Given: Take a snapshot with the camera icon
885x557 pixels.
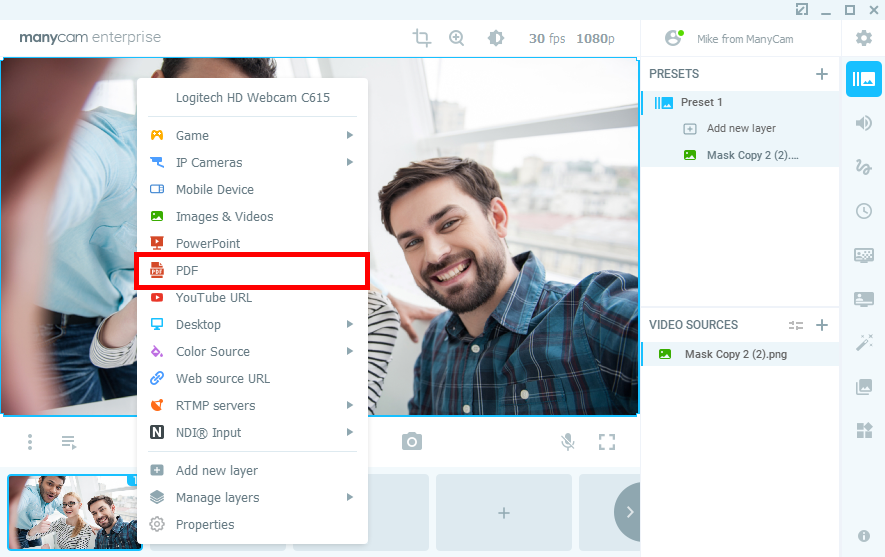Looking at the screenshot, I should pyautogui.click(x=411, y=441).
